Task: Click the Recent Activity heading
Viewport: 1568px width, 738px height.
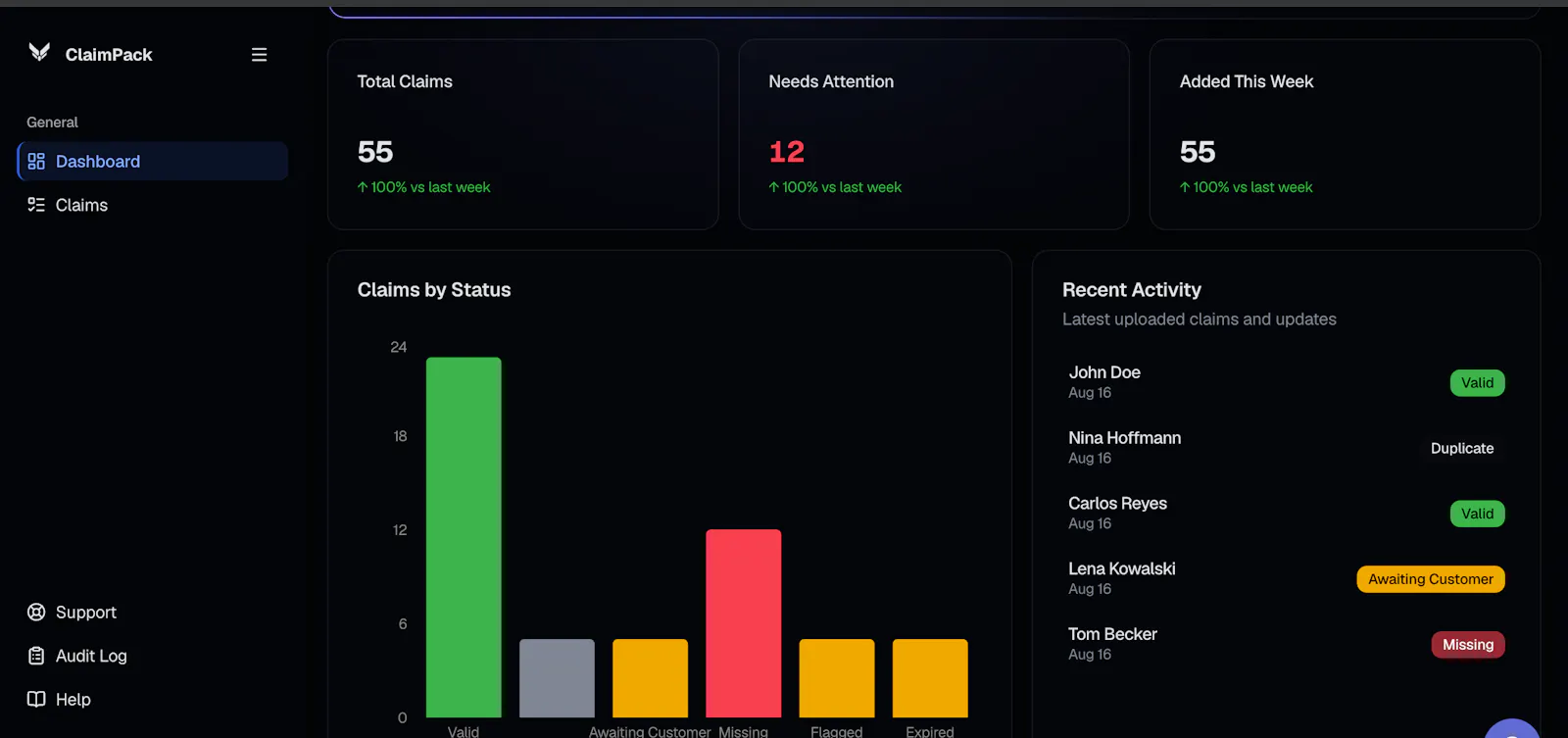Action: 1132,290
